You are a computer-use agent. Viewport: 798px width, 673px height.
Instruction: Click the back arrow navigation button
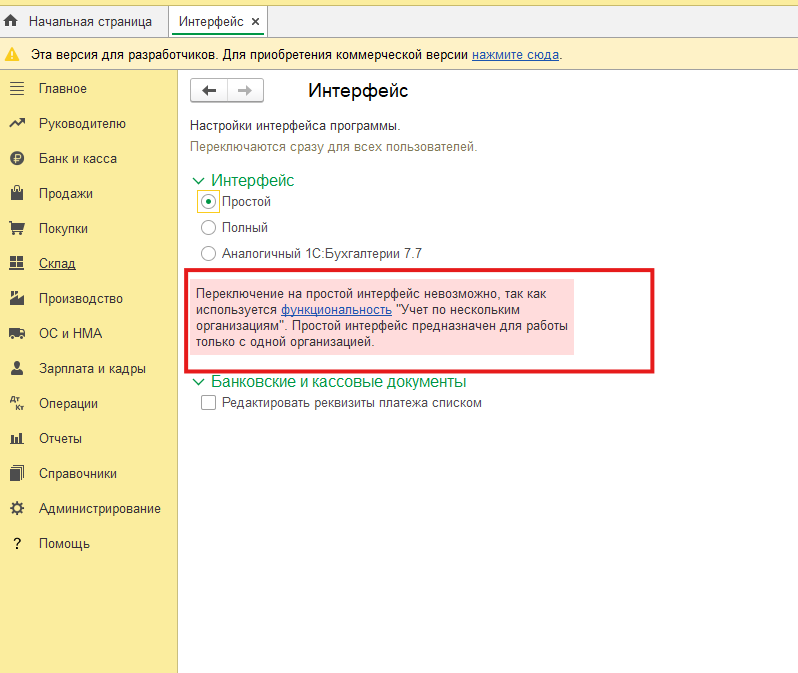[x=209, y=91]
